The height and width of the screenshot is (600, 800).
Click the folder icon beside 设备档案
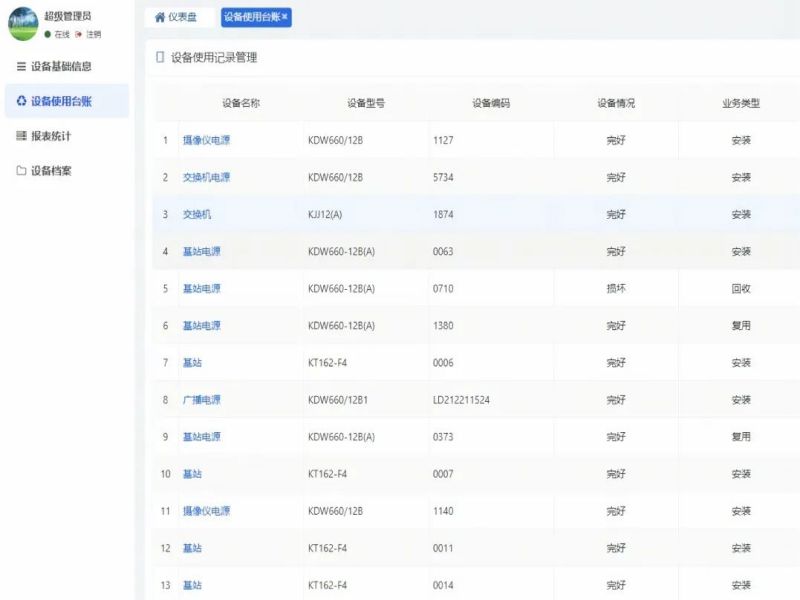click(21, 171)
